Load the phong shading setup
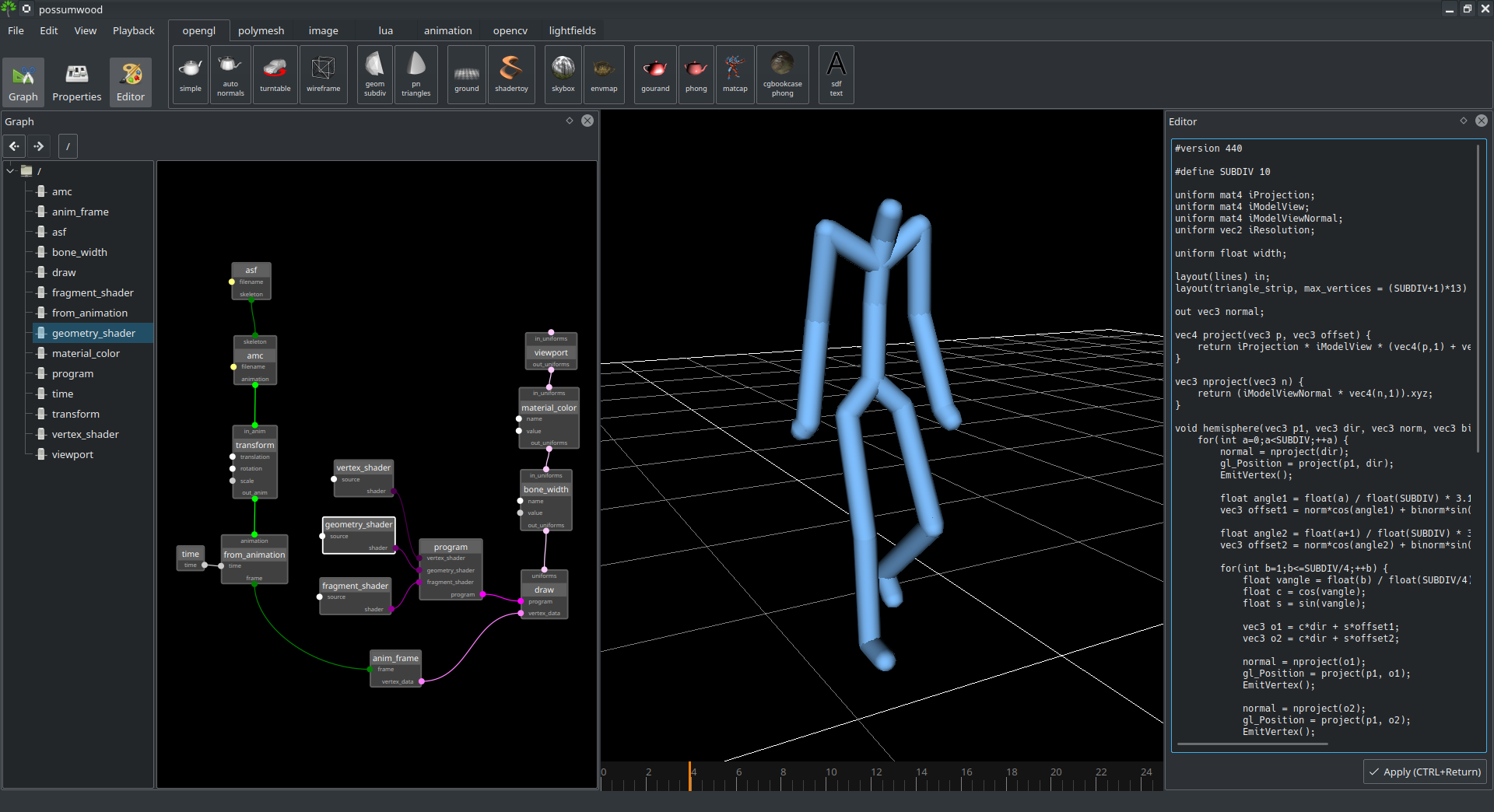 [x=696, y=75]
